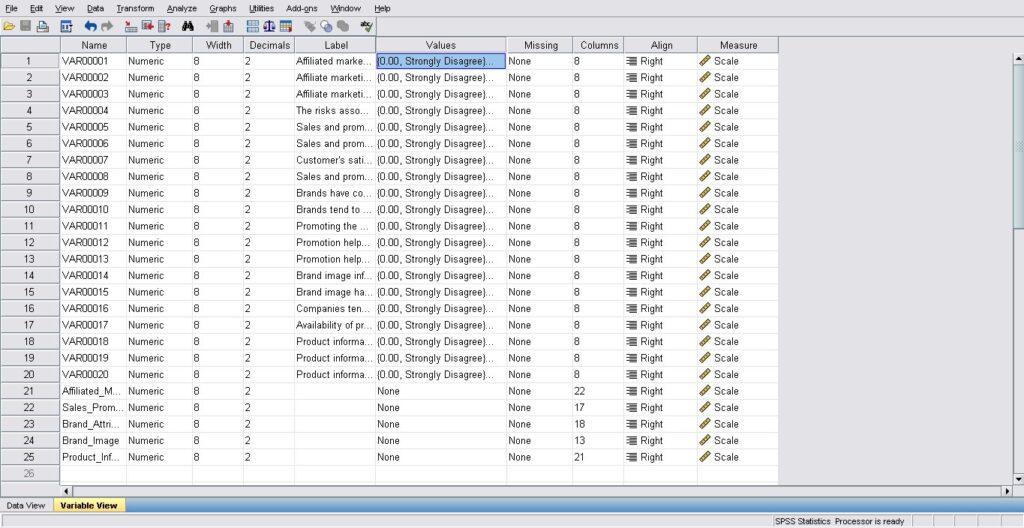Click the Select Cases icon

coord(285,27)
